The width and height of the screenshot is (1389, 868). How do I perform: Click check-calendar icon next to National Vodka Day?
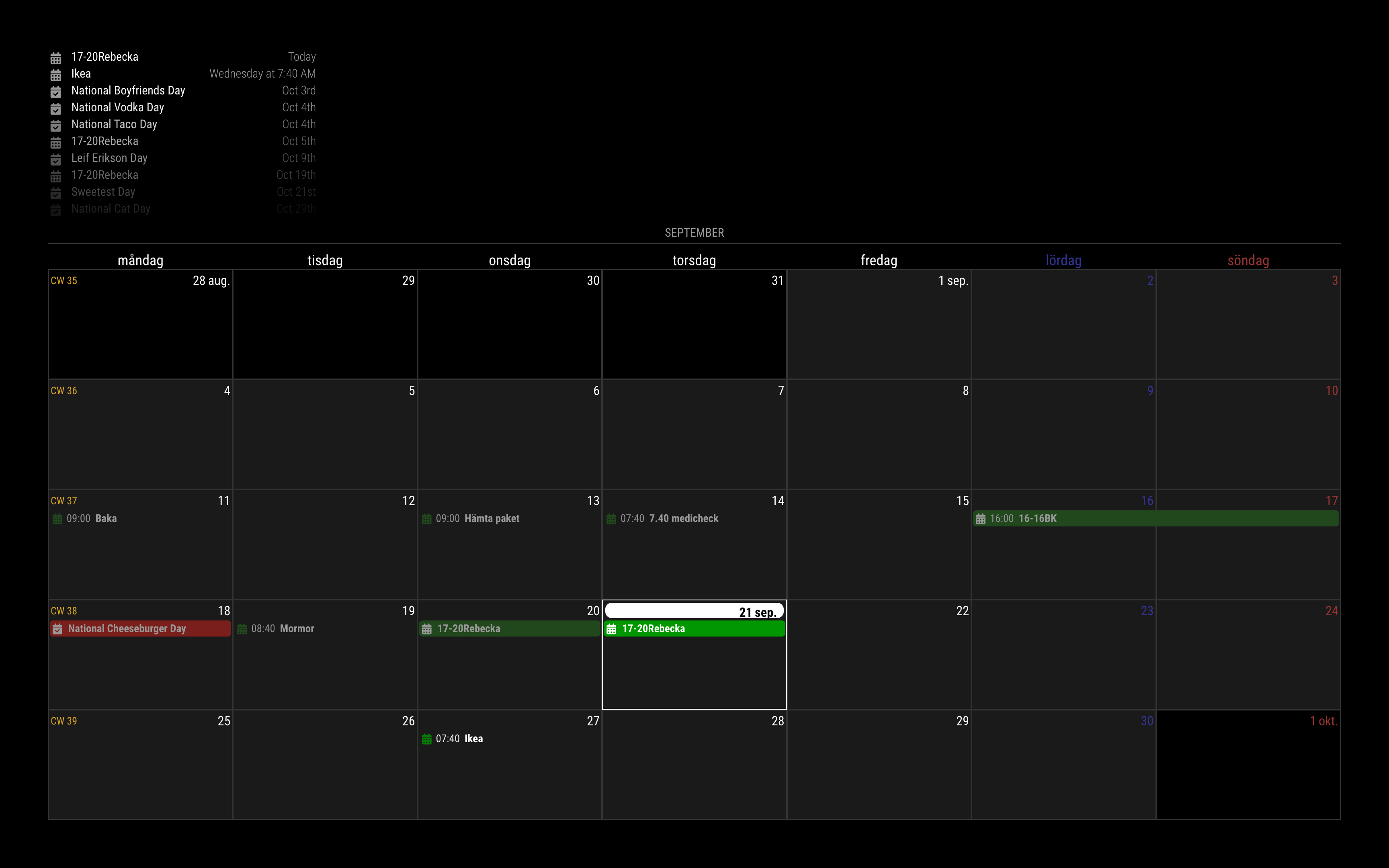point(56,108)
